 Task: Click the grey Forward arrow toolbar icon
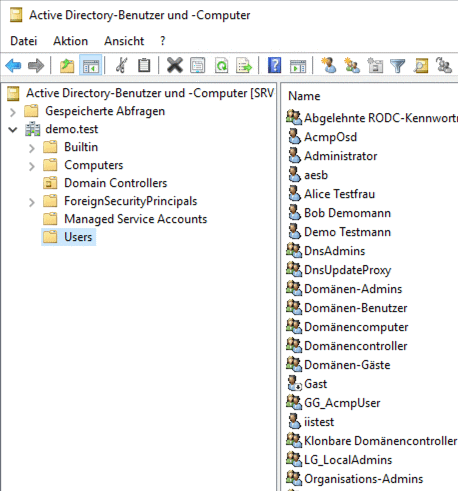point(36,65)
